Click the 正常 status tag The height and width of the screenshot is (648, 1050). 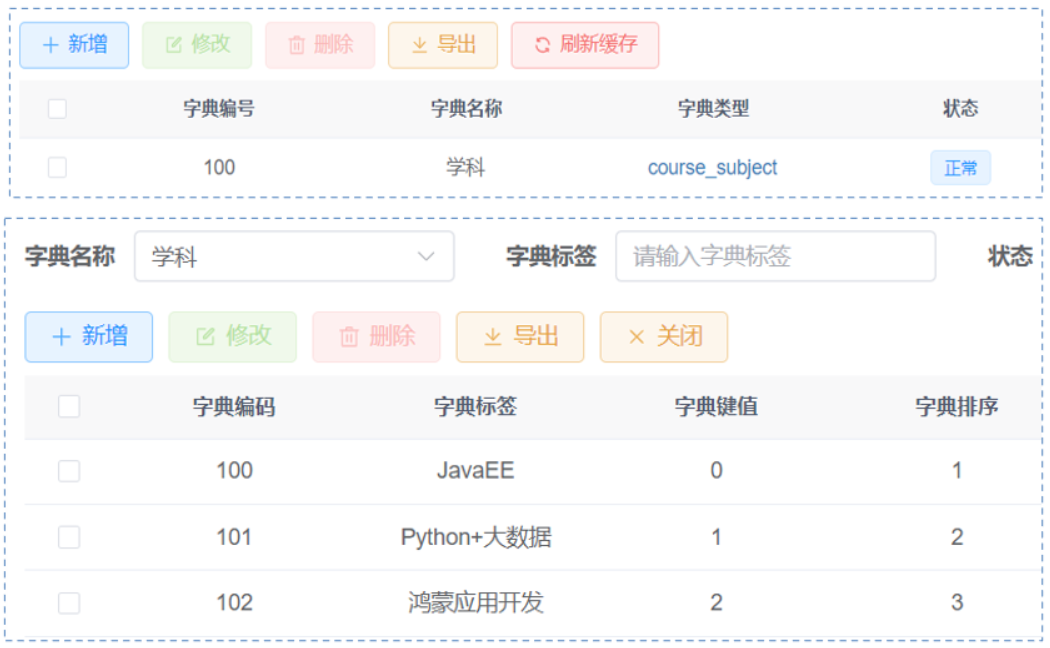click(x=960, y=167)
